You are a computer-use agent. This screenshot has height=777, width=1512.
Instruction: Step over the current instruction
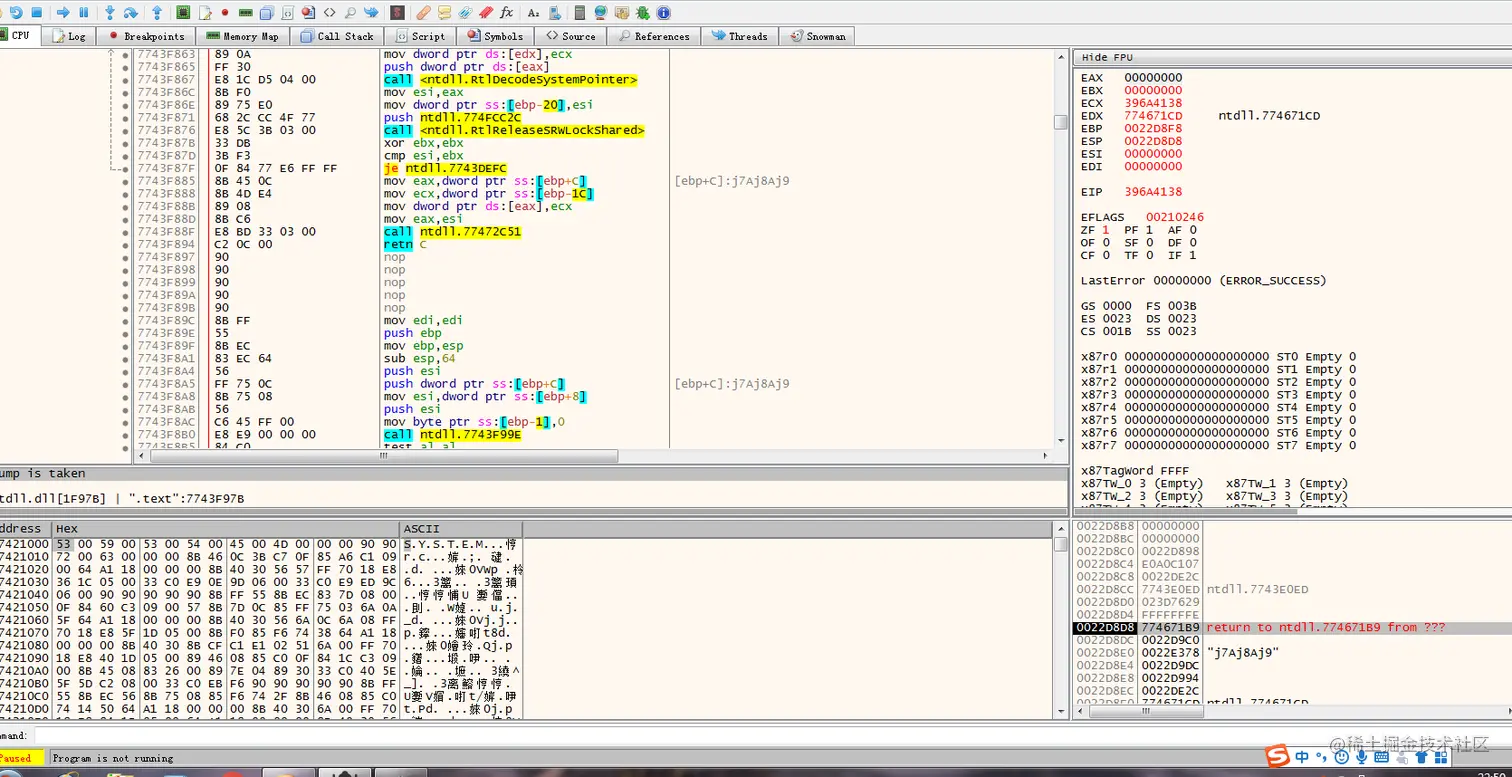pyautogui.click(x=131, y=12)
